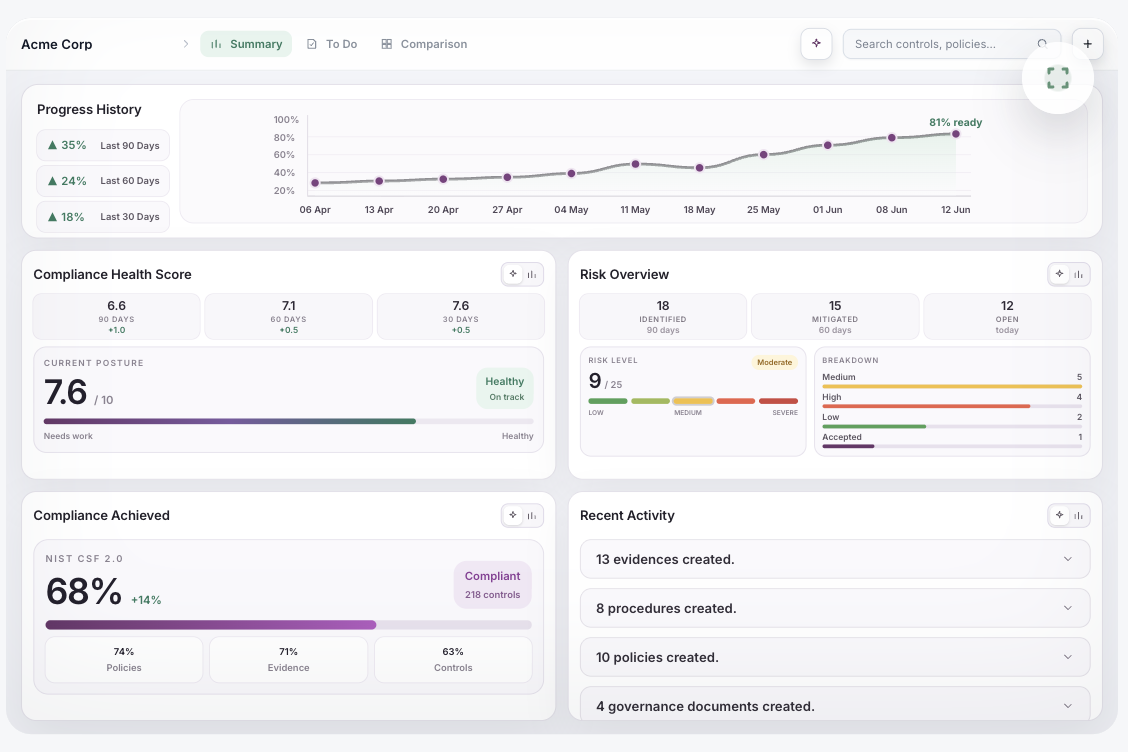Select the Last 30 Days progress chip
This screenshot has width=1128, height=752.
click(x=103, y=217)
